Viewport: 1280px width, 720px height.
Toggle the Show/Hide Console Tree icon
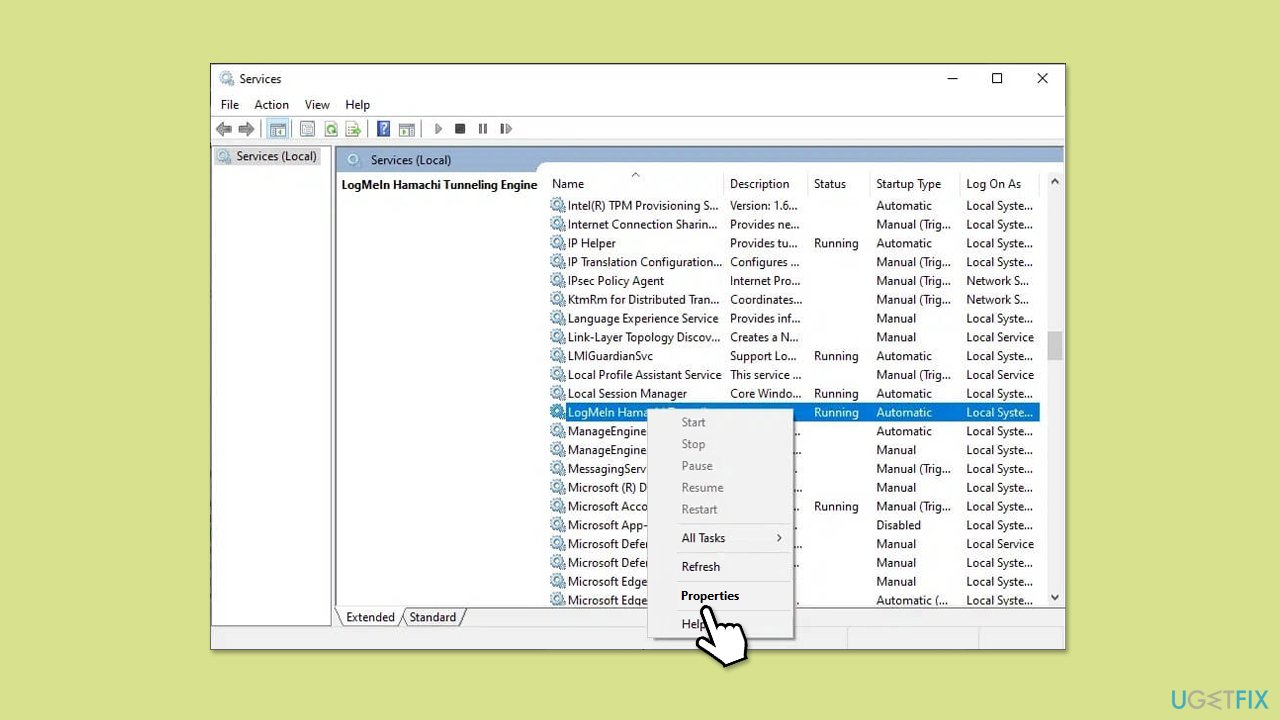[278, 129]
